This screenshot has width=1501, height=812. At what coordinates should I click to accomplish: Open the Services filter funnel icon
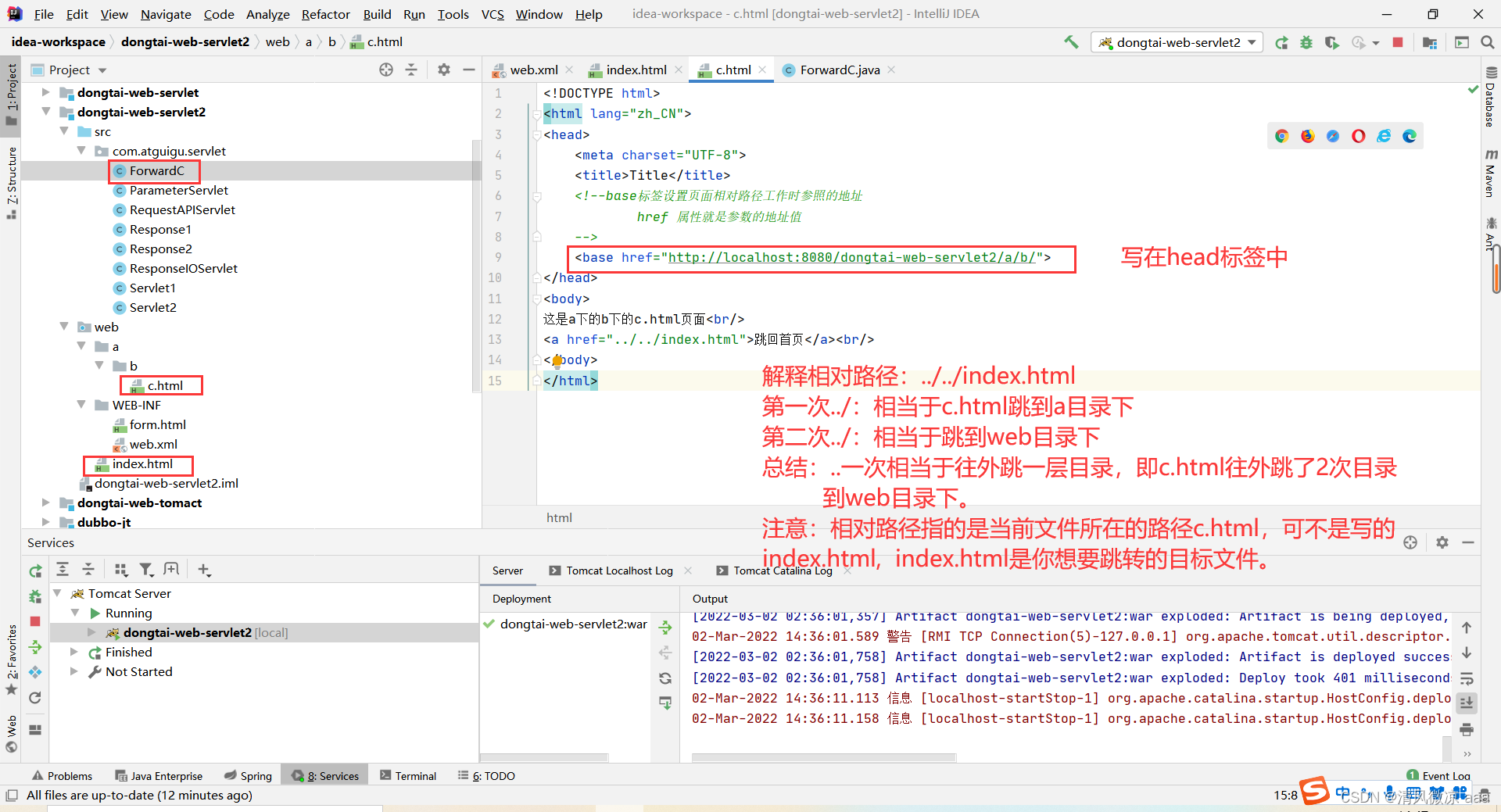click(146, 570)
